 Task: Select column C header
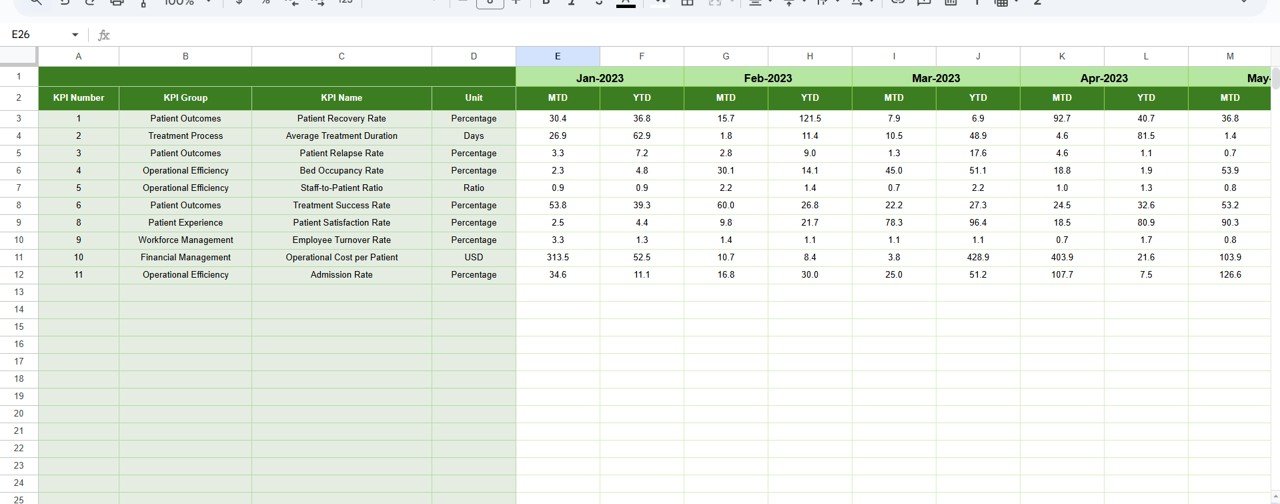pos(342,57)
